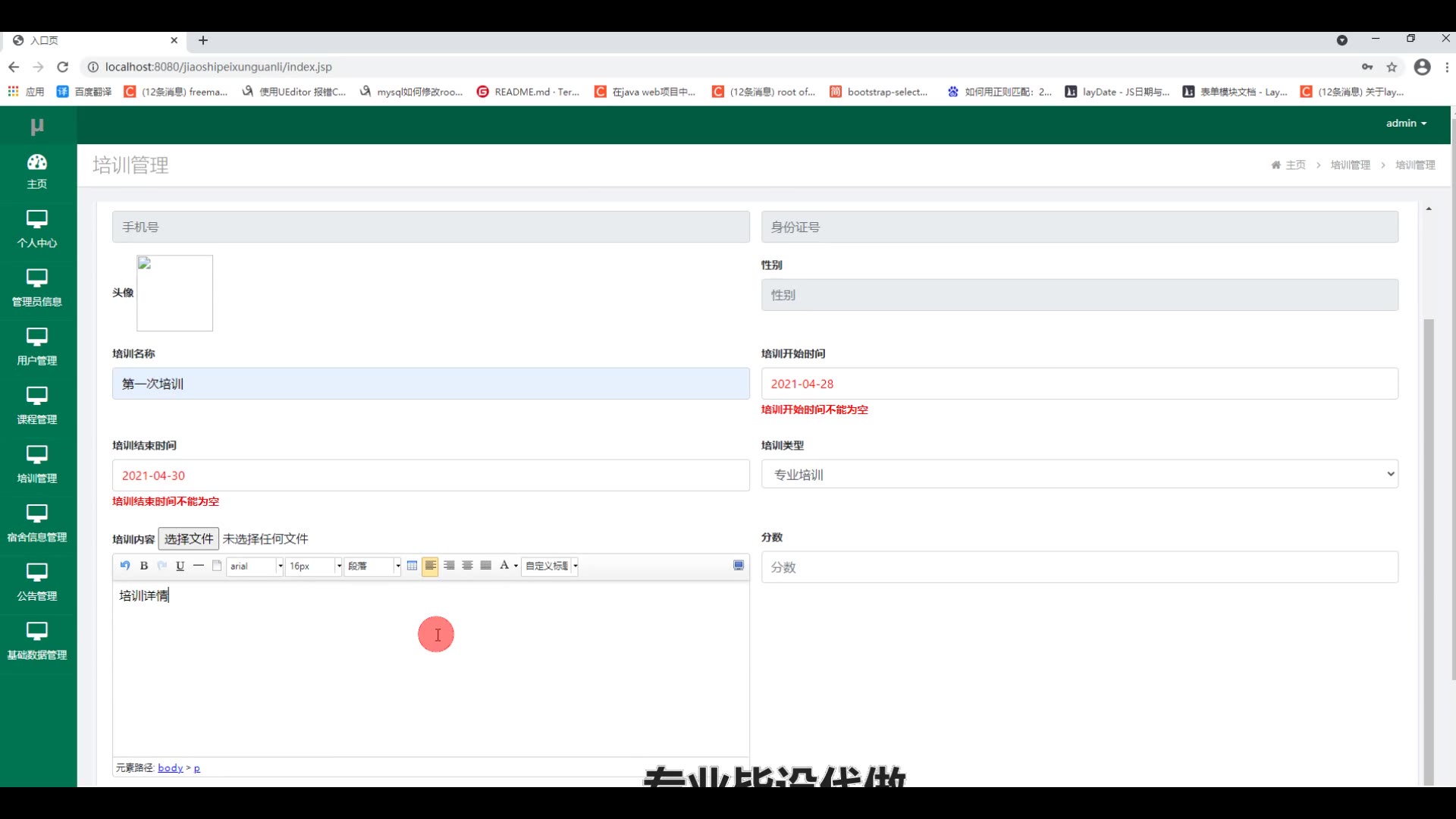1456x819 pixels.
Task: Toggle bold formatting in the editor
Action: pos(144,566)
